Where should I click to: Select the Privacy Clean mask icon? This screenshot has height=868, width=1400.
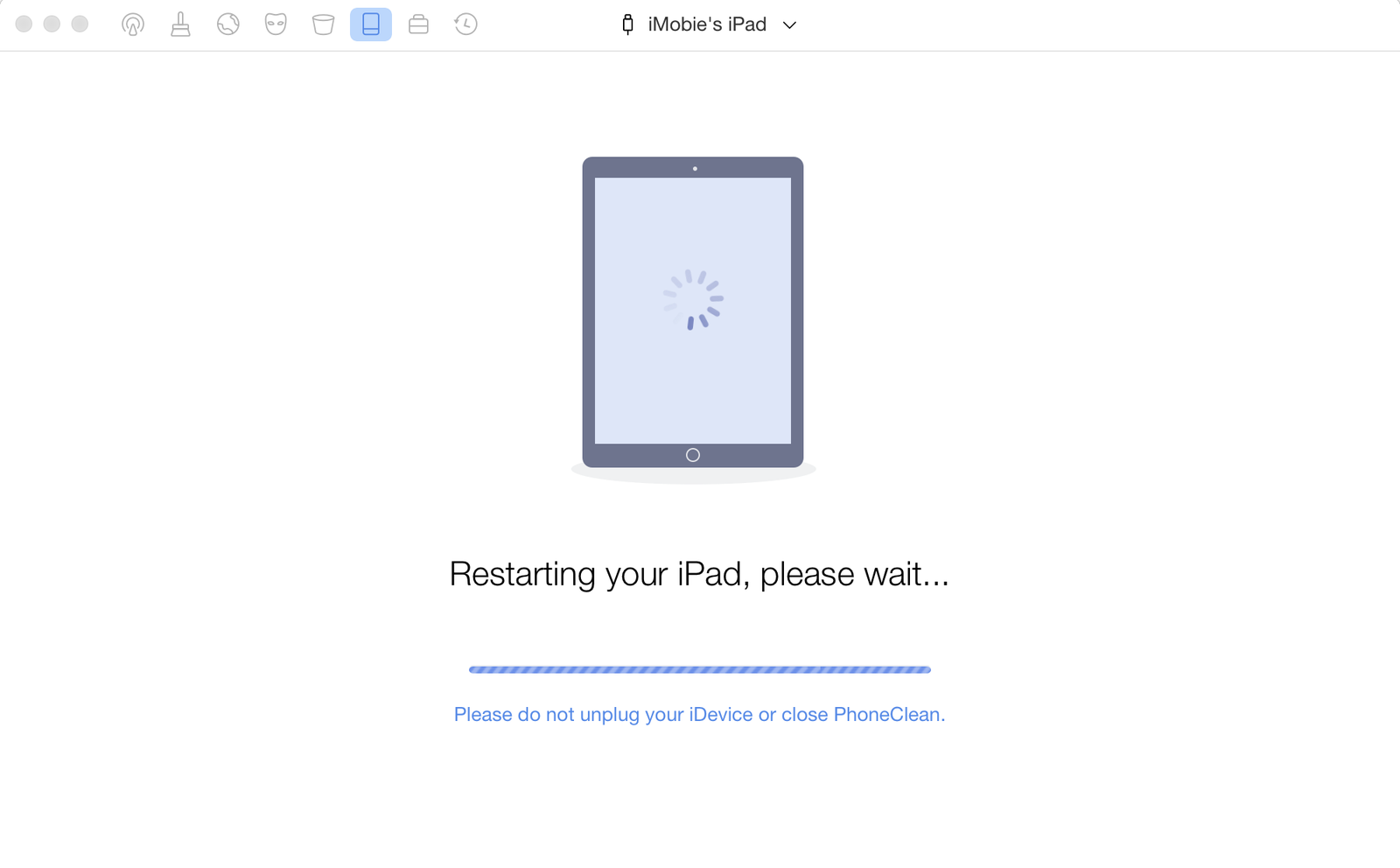click(276, 24)
